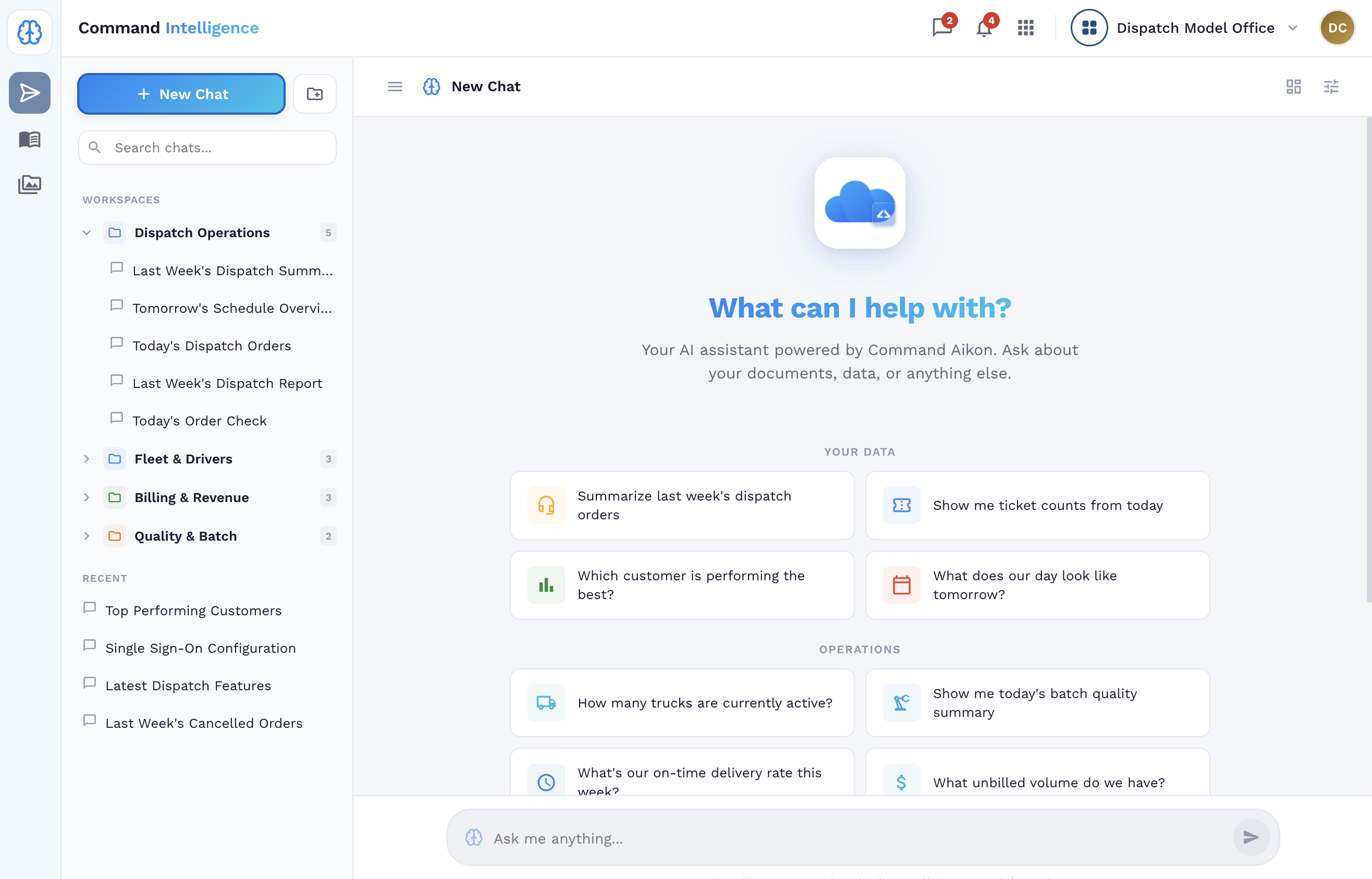This screenshot has height=879, width=1372.
Task: Click the truck icon on active trucks card
Action: [x=546, y=703]
